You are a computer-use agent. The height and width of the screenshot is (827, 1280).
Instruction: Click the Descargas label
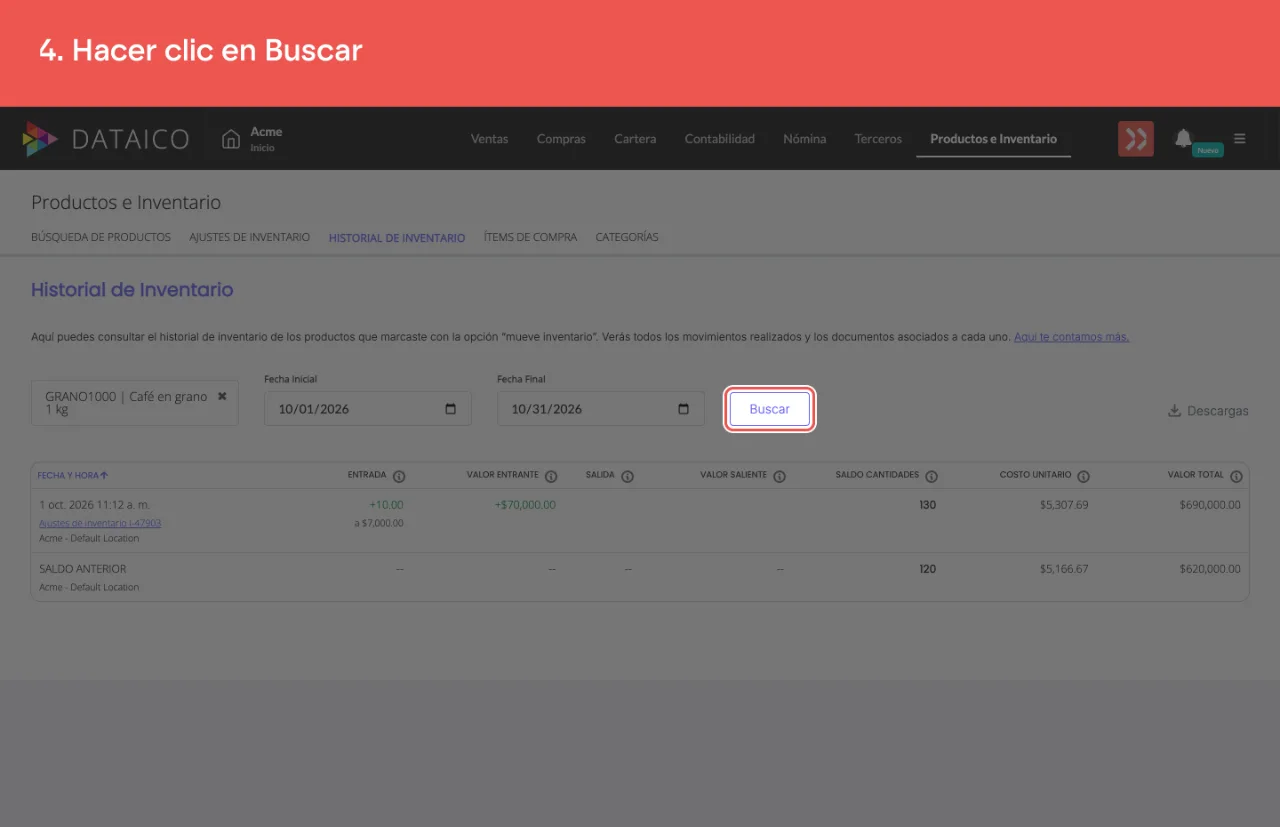[1217, 411]
